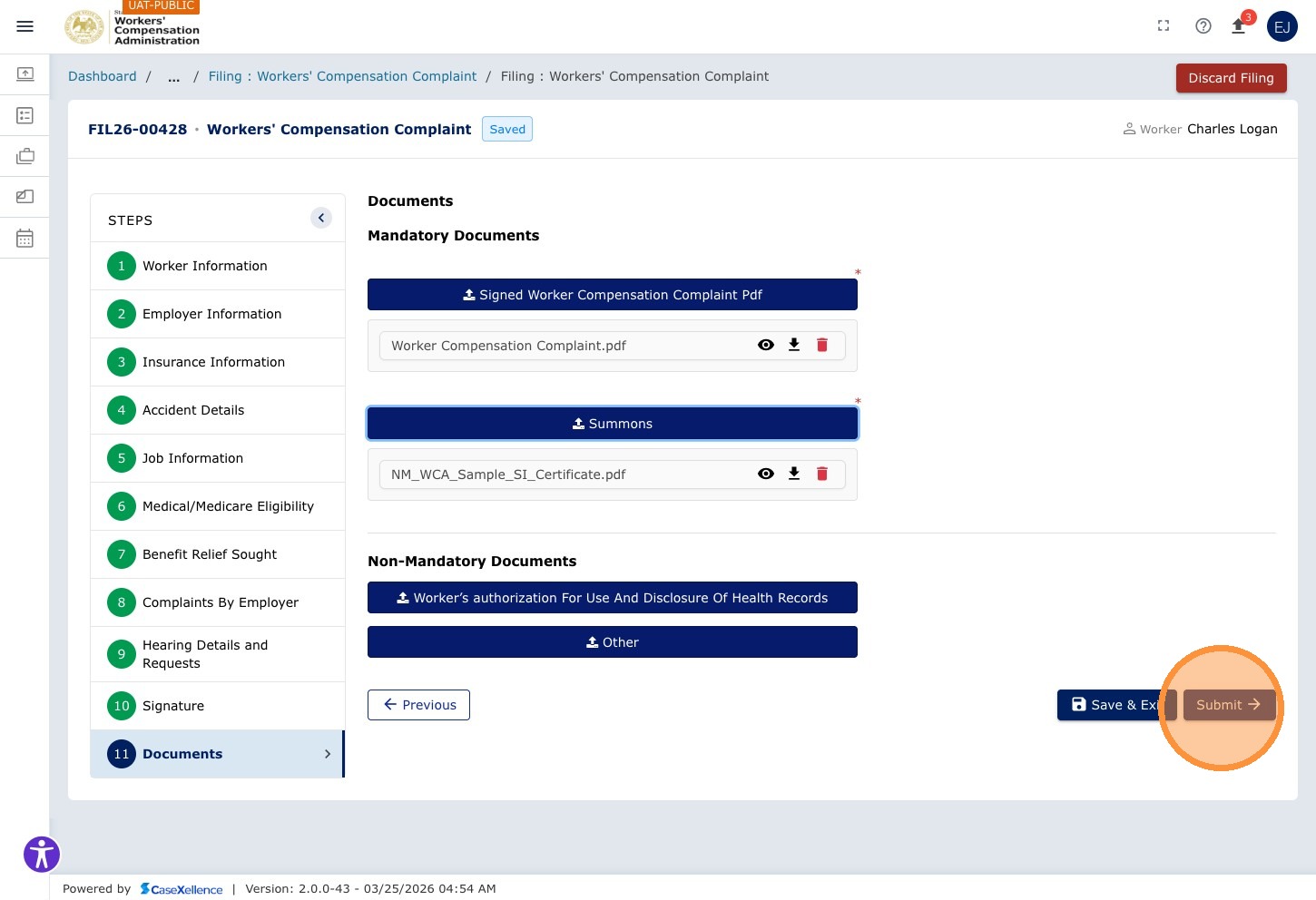Go to step 8 Complaints By Employer

tap(218, 602)
